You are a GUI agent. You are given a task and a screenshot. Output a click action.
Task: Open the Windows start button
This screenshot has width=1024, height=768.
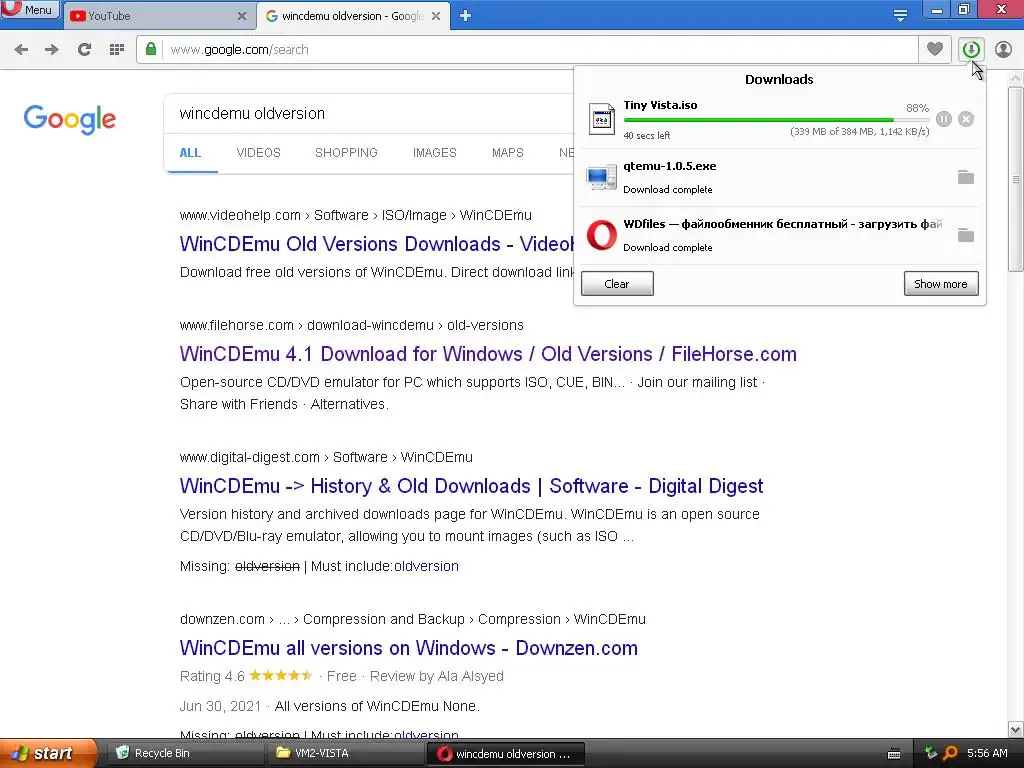(48, 753)
